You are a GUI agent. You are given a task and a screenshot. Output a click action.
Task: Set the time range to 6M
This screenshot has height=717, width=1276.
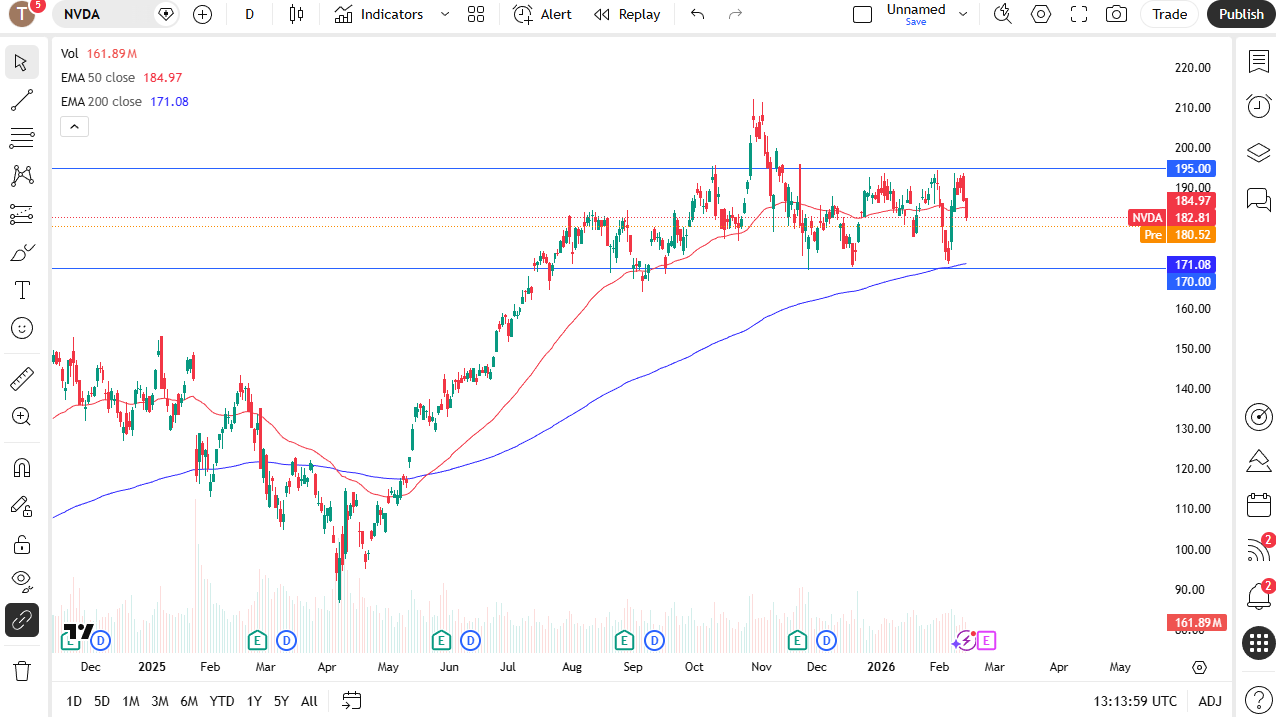click(x=189, y=701)
